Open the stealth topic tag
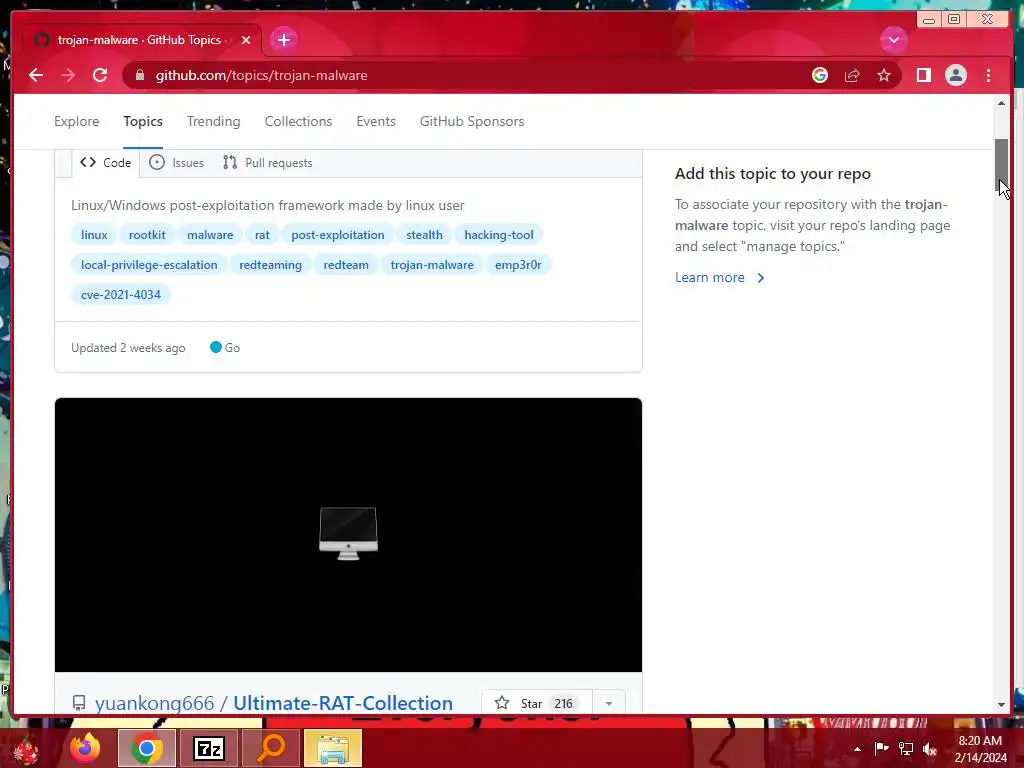 (424, 235)
